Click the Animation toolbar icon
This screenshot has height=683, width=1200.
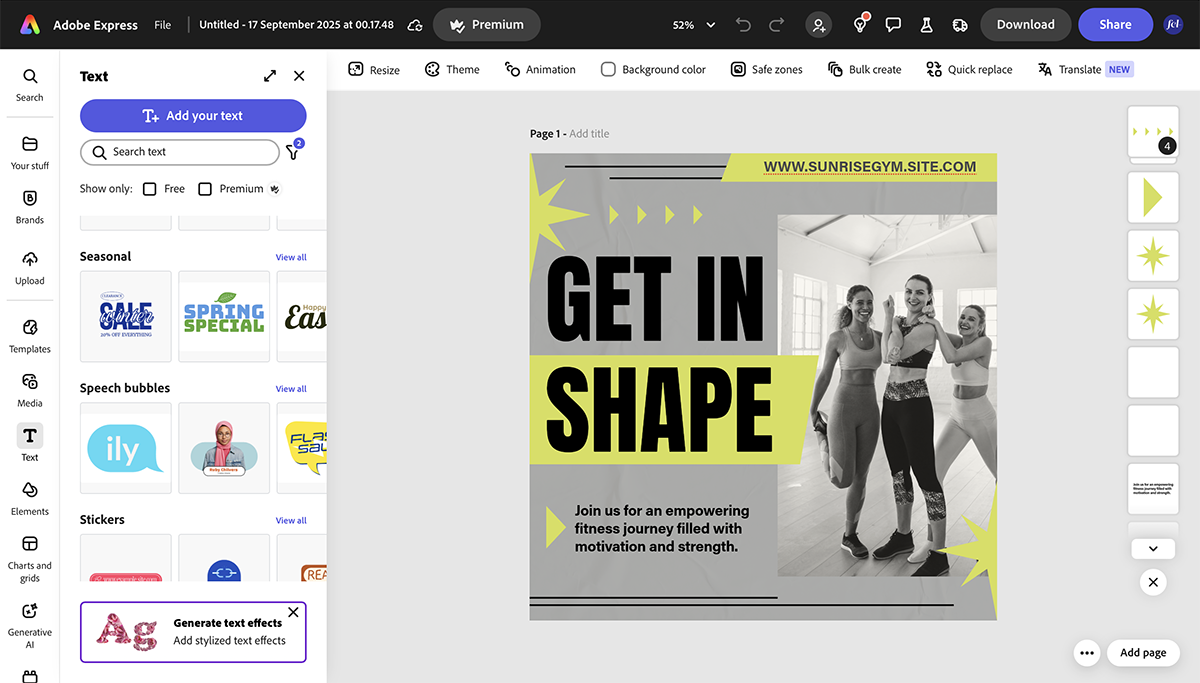[540, 69]
